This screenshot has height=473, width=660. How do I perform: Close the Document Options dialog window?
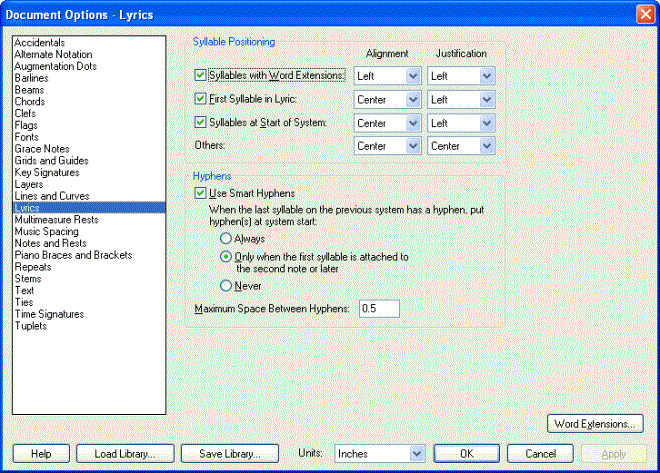pos(646,15)
